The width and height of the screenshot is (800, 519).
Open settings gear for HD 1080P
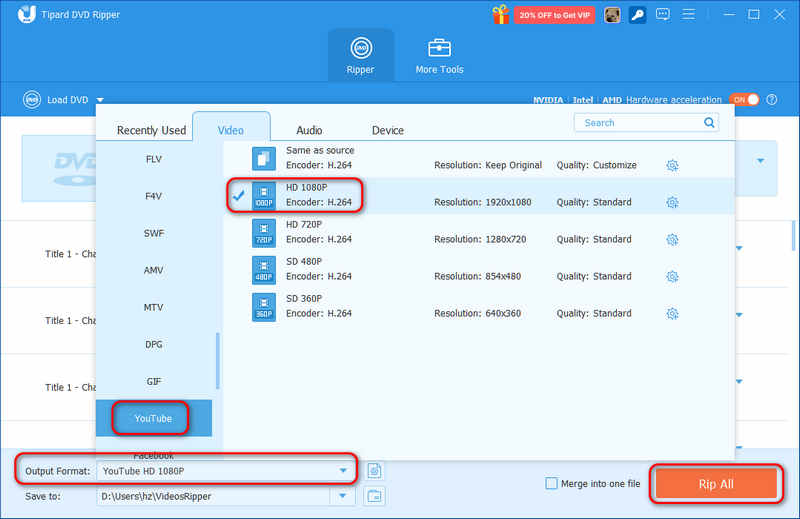pos(672,203)
